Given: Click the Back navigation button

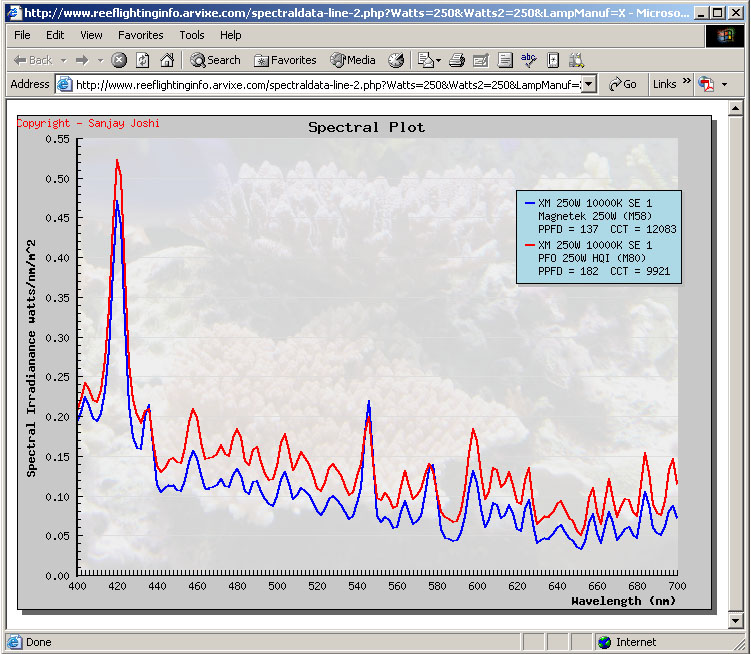Looking at the screenshot, I should coord(32,60).
